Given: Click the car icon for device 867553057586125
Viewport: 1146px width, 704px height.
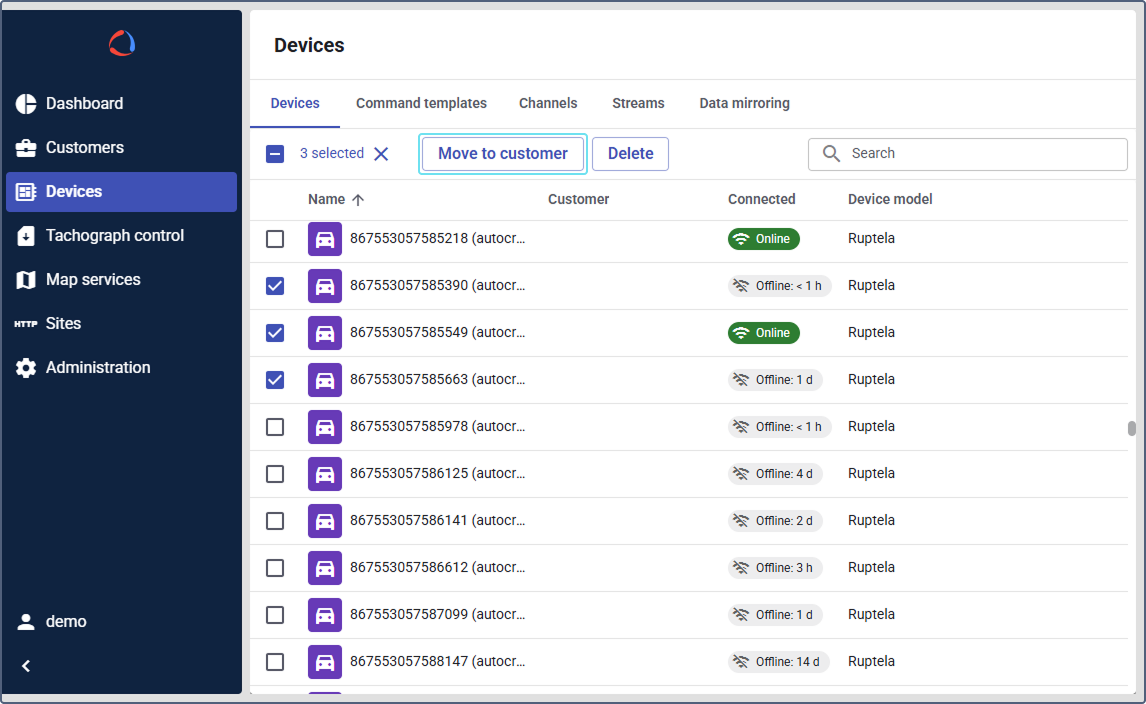Looking at the screenshot, I should [x=325, y=474].
